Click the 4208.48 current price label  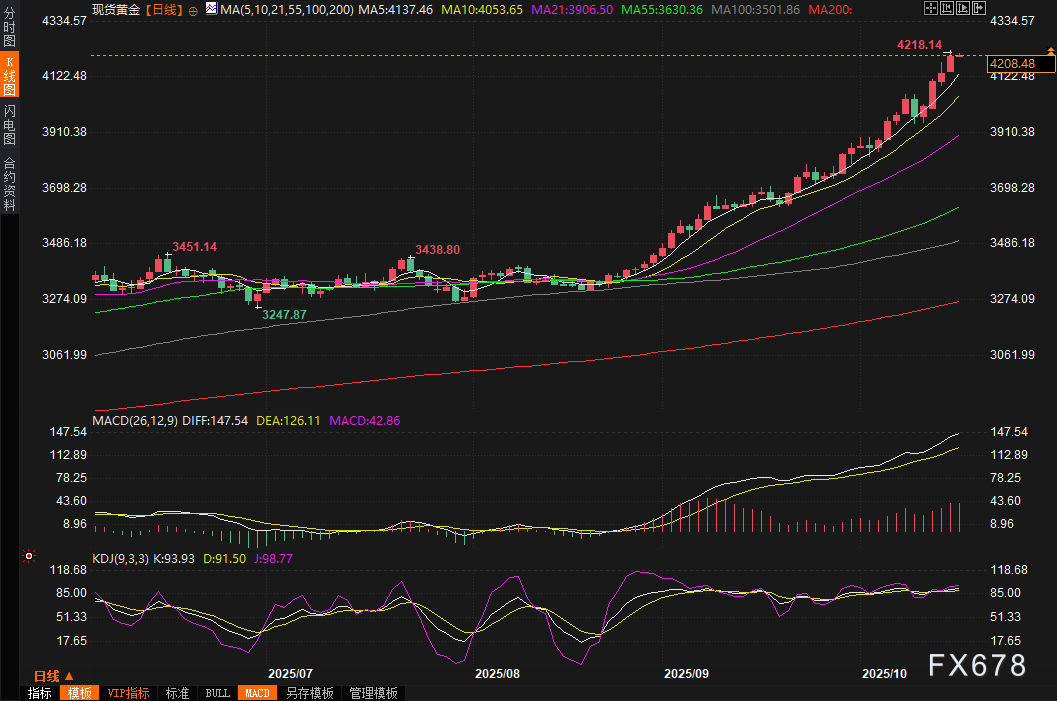coord(1020,64)
